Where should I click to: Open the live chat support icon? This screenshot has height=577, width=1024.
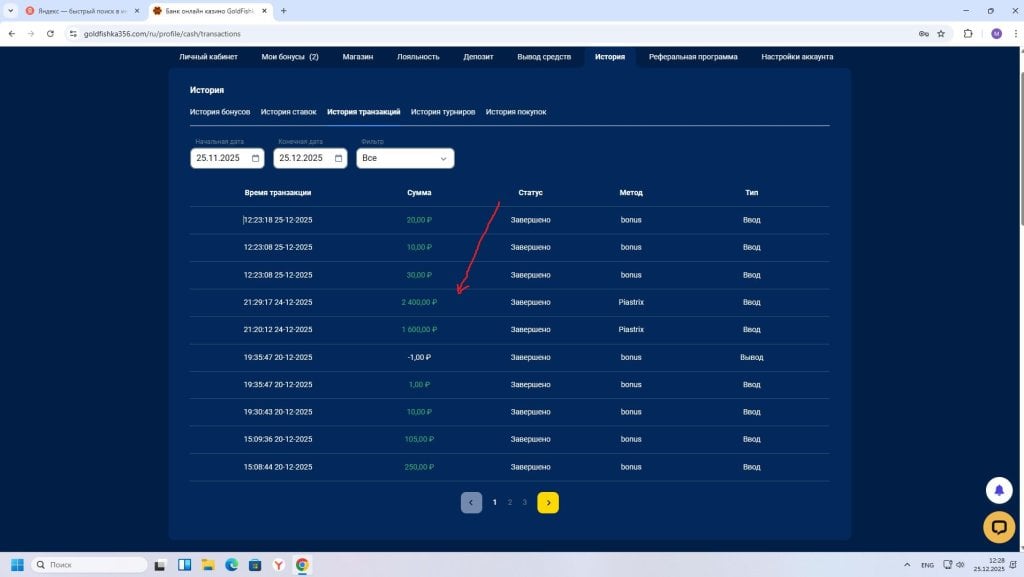999,527
